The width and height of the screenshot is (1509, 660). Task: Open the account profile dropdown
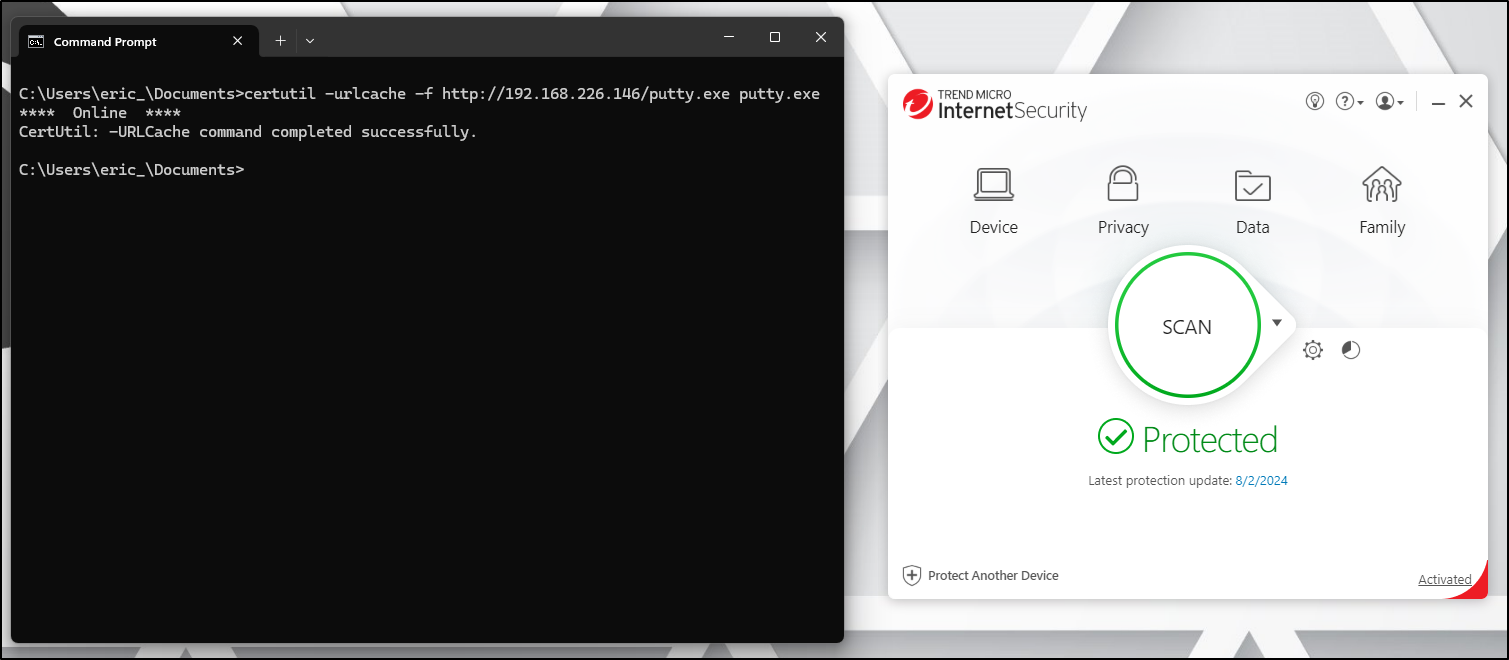(x=1389, y=101)
